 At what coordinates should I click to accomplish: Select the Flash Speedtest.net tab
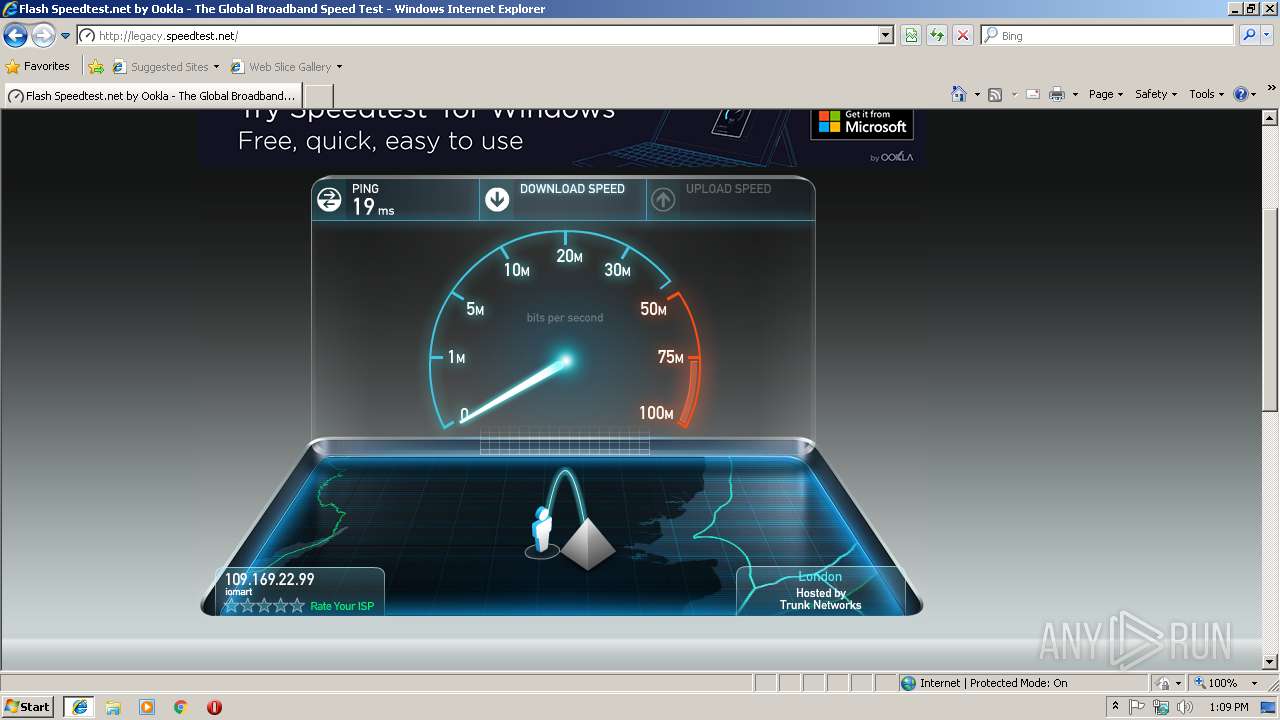(153, 96)
